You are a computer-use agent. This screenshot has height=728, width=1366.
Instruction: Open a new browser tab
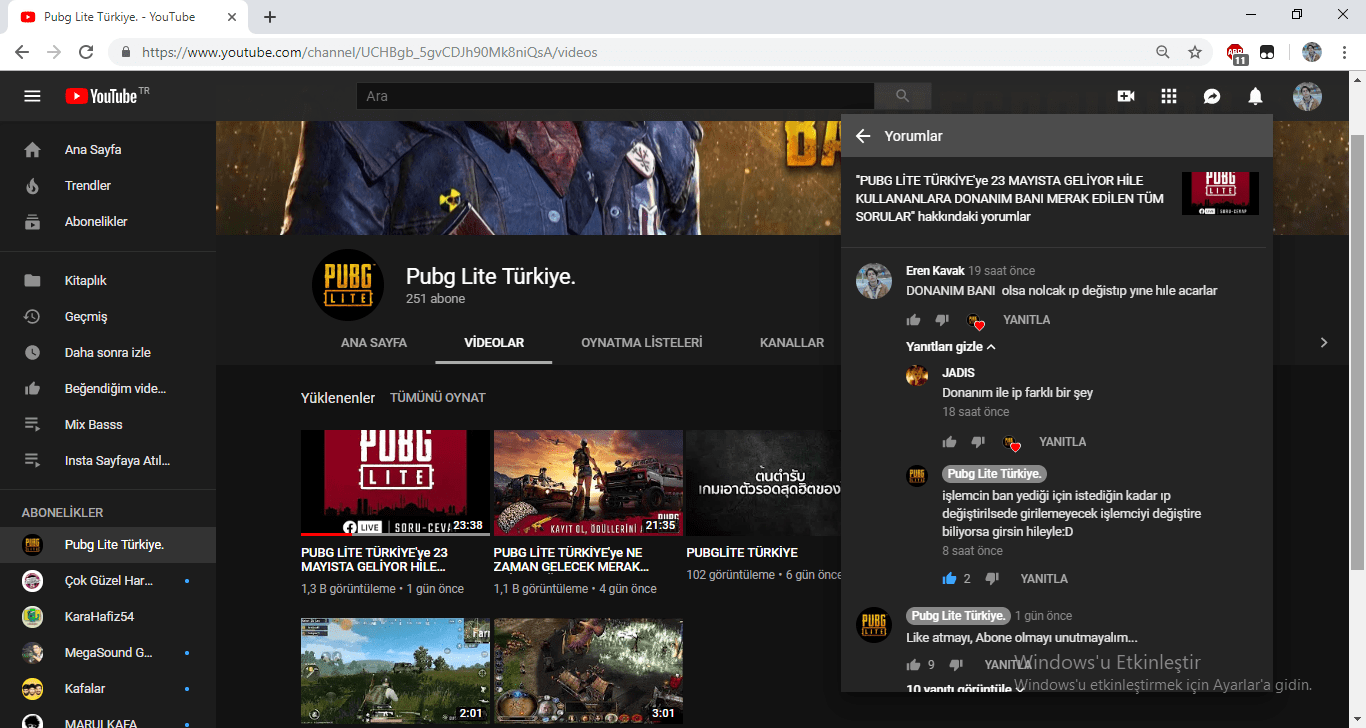tap(270, 17)
